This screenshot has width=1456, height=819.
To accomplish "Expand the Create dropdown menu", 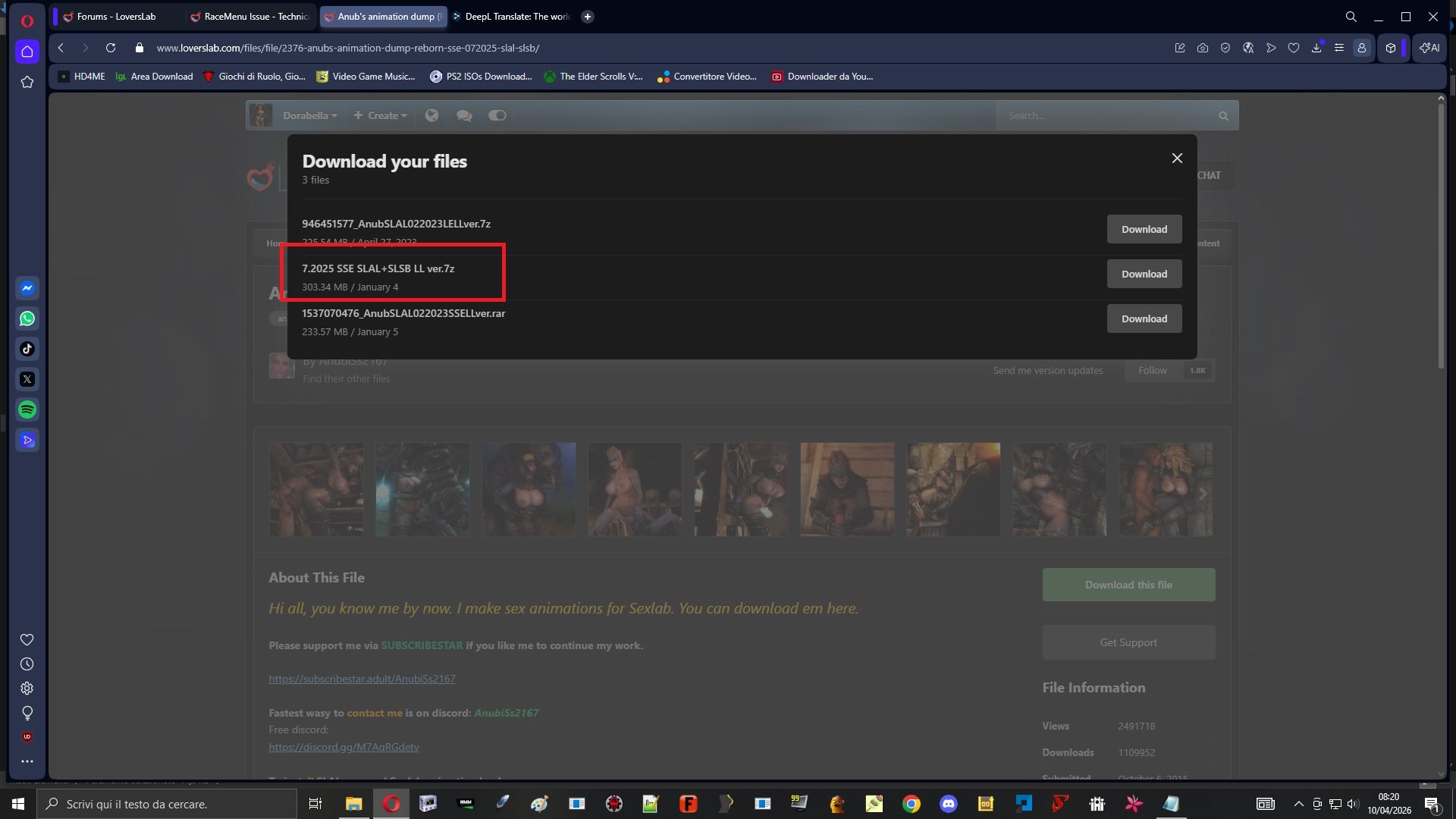I will point(380,115).
